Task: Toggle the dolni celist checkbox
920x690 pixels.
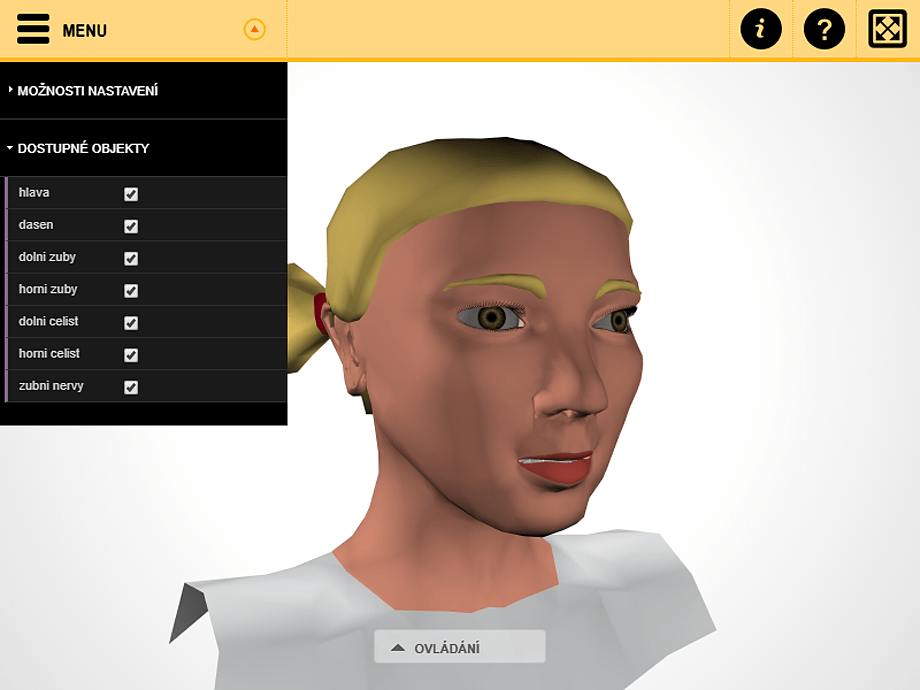Action: tap(130, 322)
